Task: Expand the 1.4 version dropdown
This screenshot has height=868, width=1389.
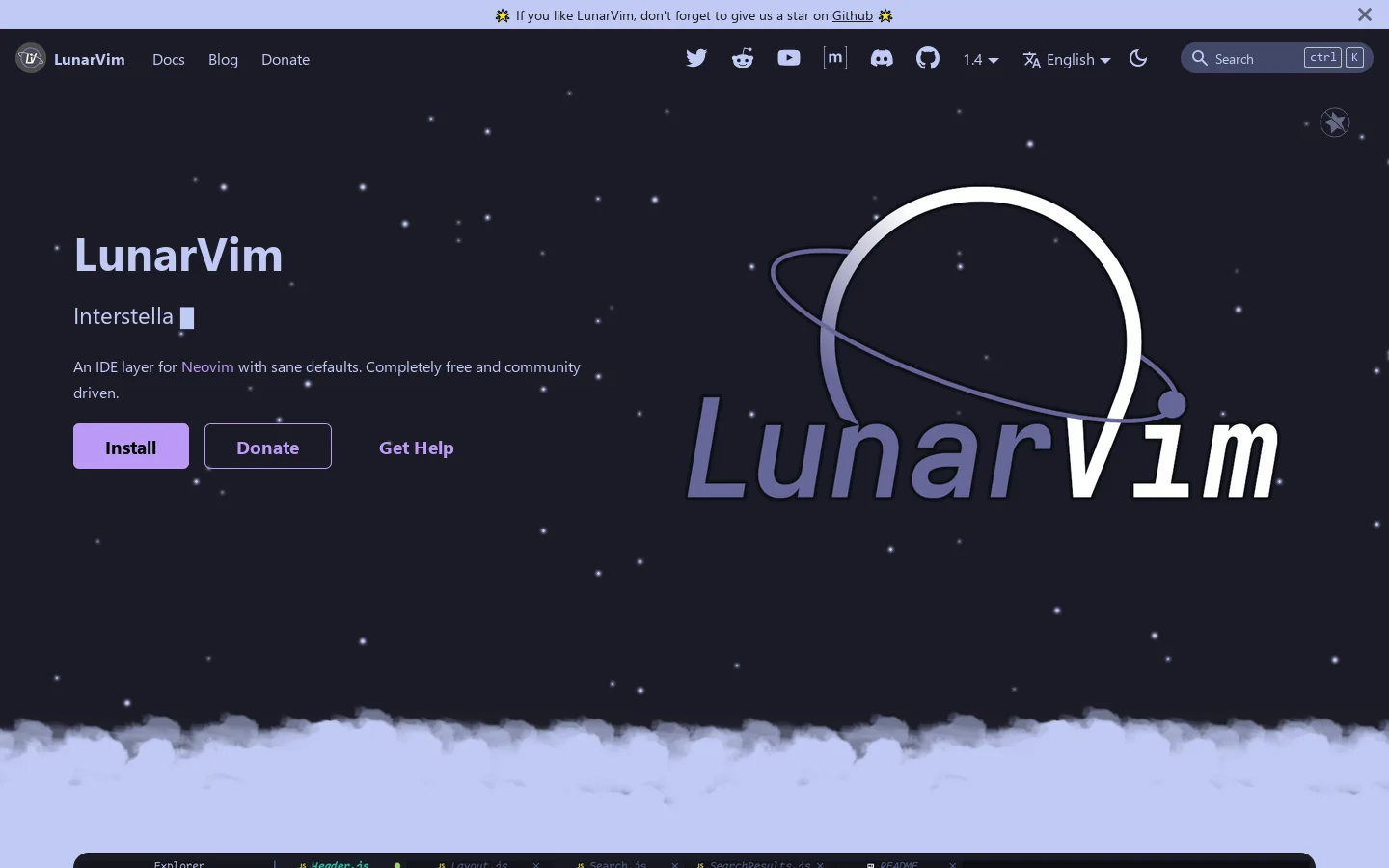Action: click(x=980, y=59)
